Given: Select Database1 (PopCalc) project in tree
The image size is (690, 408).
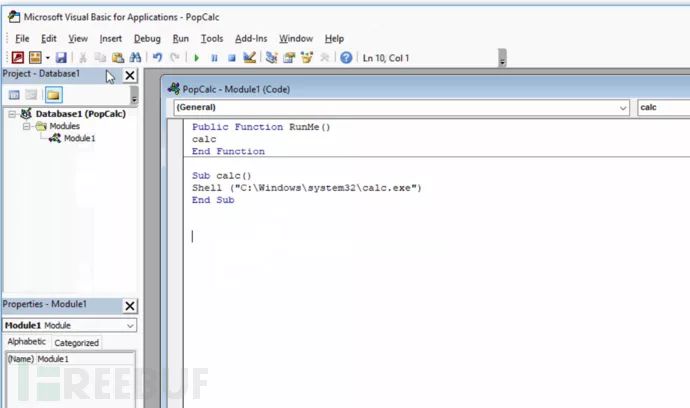Looking at the screenshot, I should click(81, 114).
